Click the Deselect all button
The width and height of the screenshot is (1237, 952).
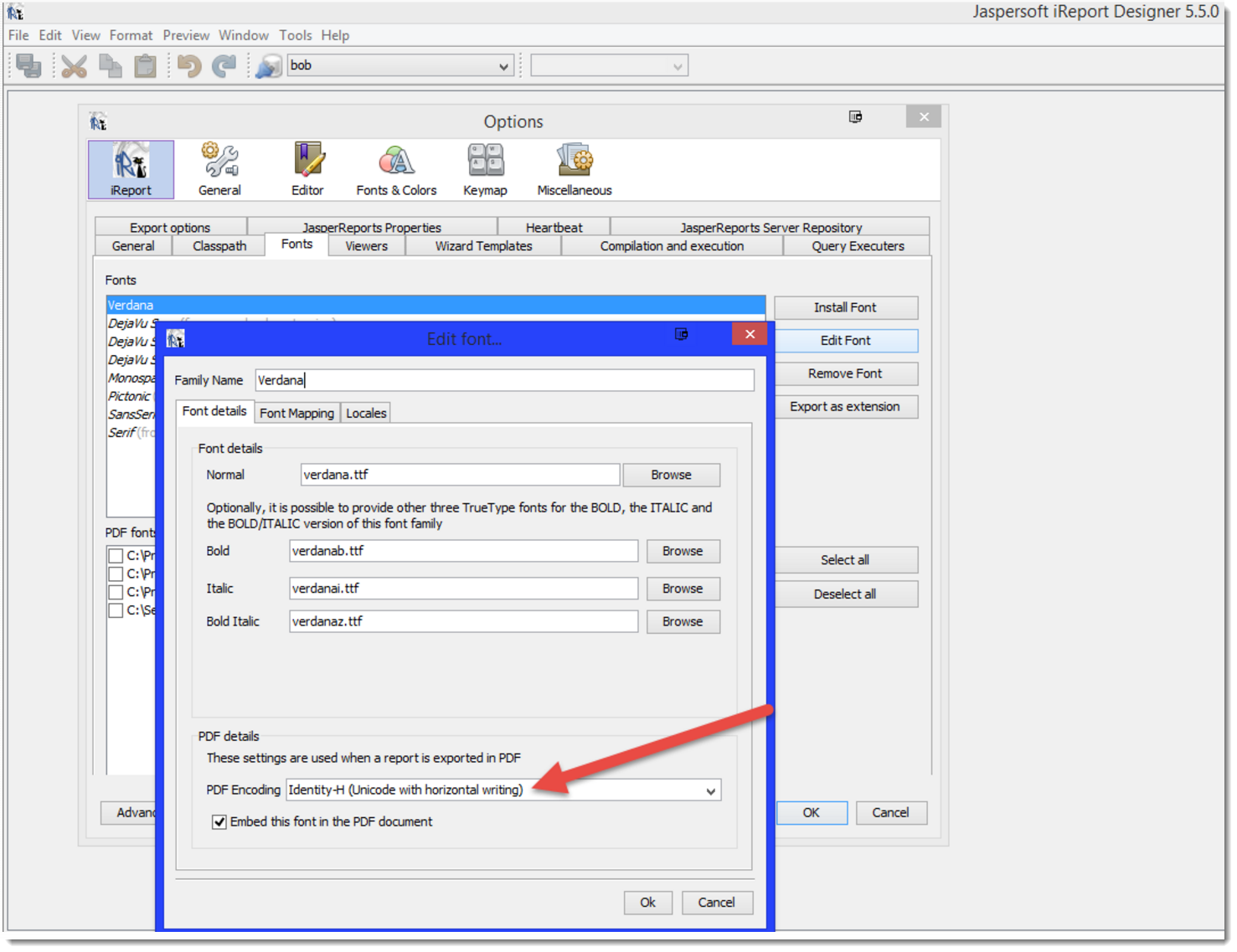point(846,594)
